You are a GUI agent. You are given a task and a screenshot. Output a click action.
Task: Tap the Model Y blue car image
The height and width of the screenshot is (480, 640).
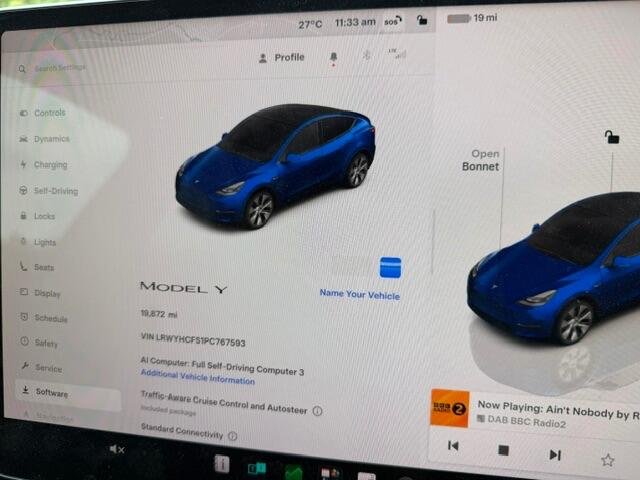click(276, 165)
